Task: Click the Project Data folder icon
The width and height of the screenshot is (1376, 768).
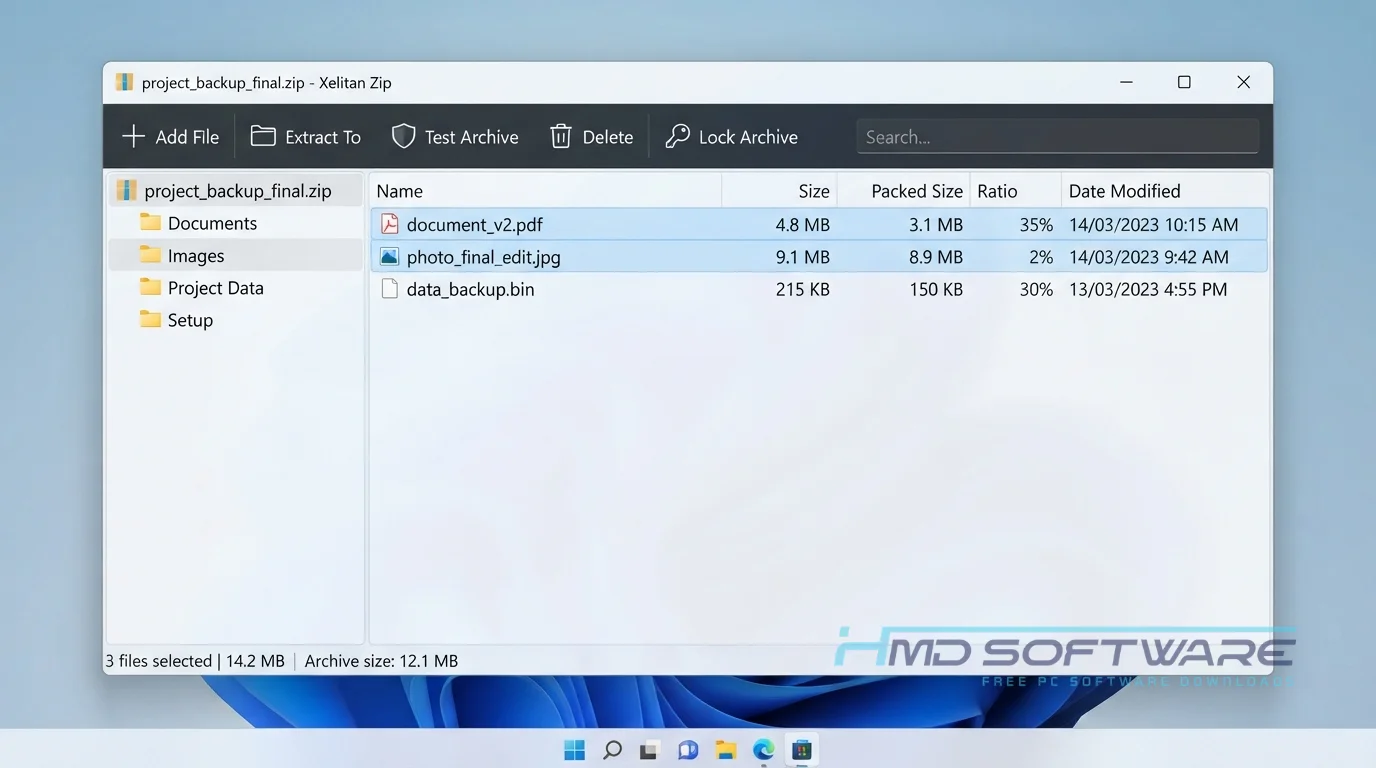Action: 151,287
